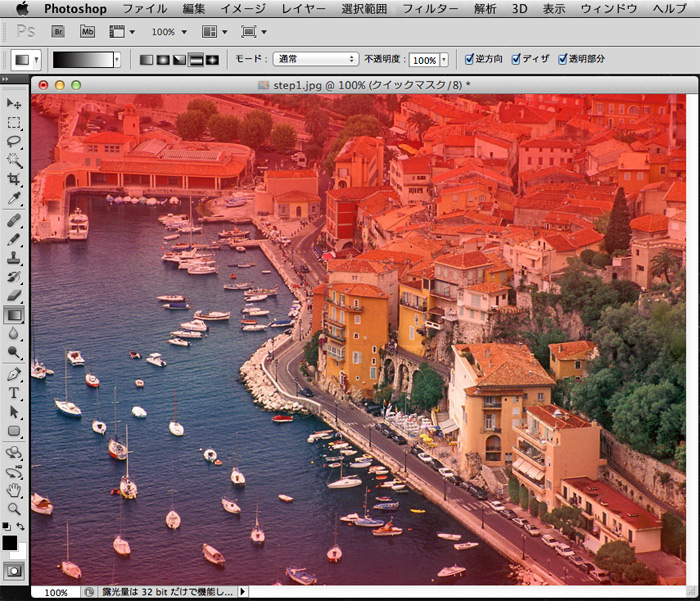Select the Lasso tool
The image size is (700, 601).
tap(14, 142)
